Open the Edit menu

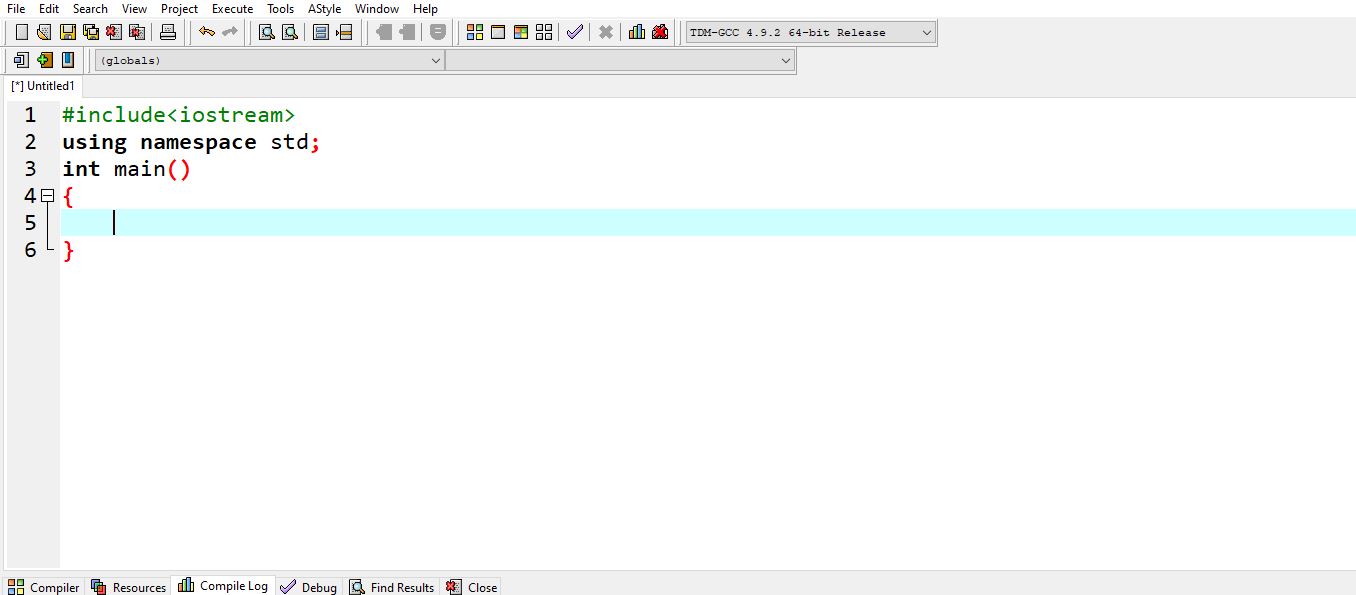point(49,9)
